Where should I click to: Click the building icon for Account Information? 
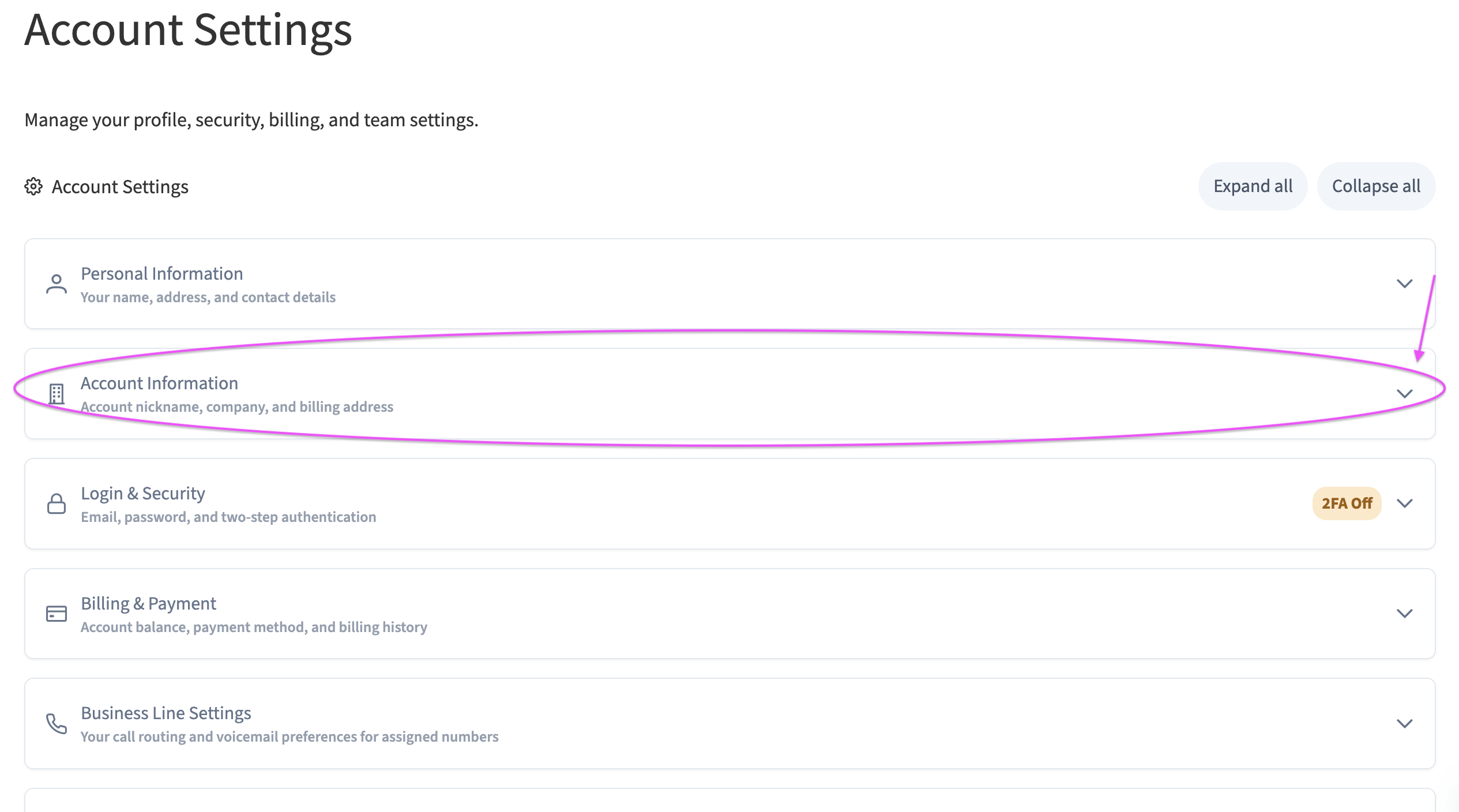click(57, 394)
